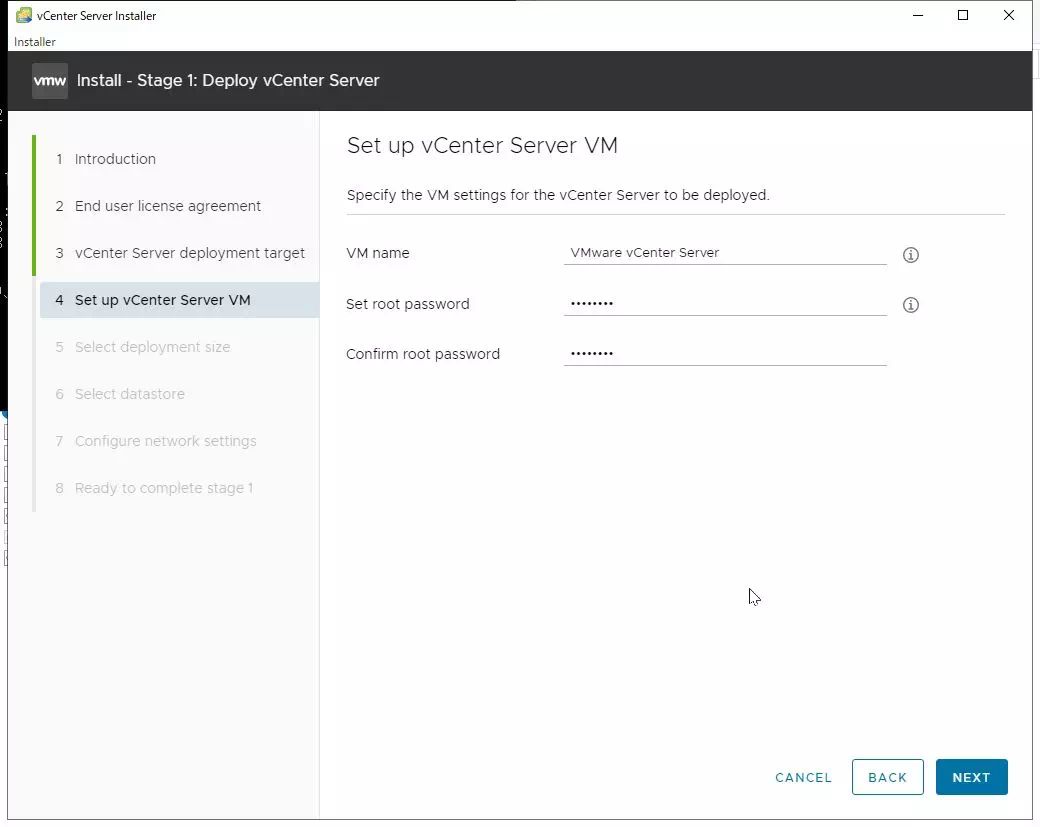Click the vmw logo in header

pyautogui.click(x=50, y=81)
